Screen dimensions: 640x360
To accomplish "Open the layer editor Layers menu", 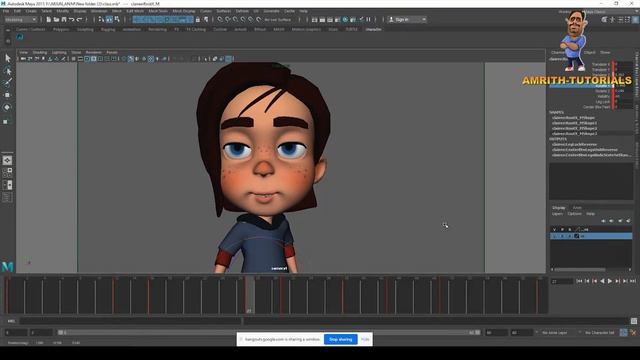I will tap(557, 213).
